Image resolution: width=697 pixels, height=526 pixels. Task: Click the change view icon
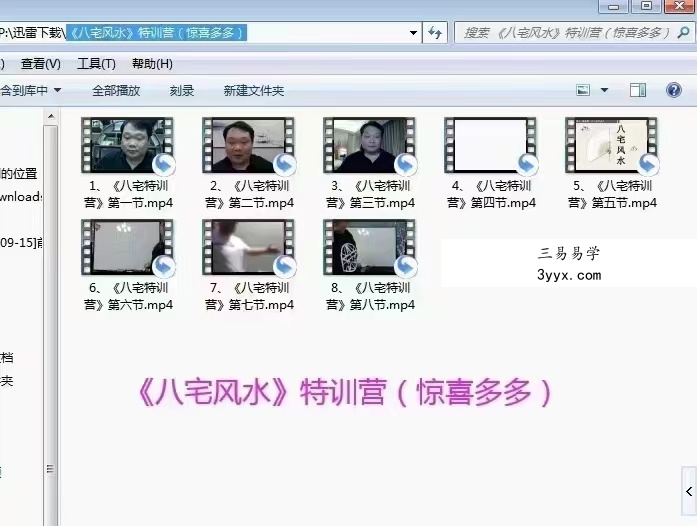pos(583,90)
